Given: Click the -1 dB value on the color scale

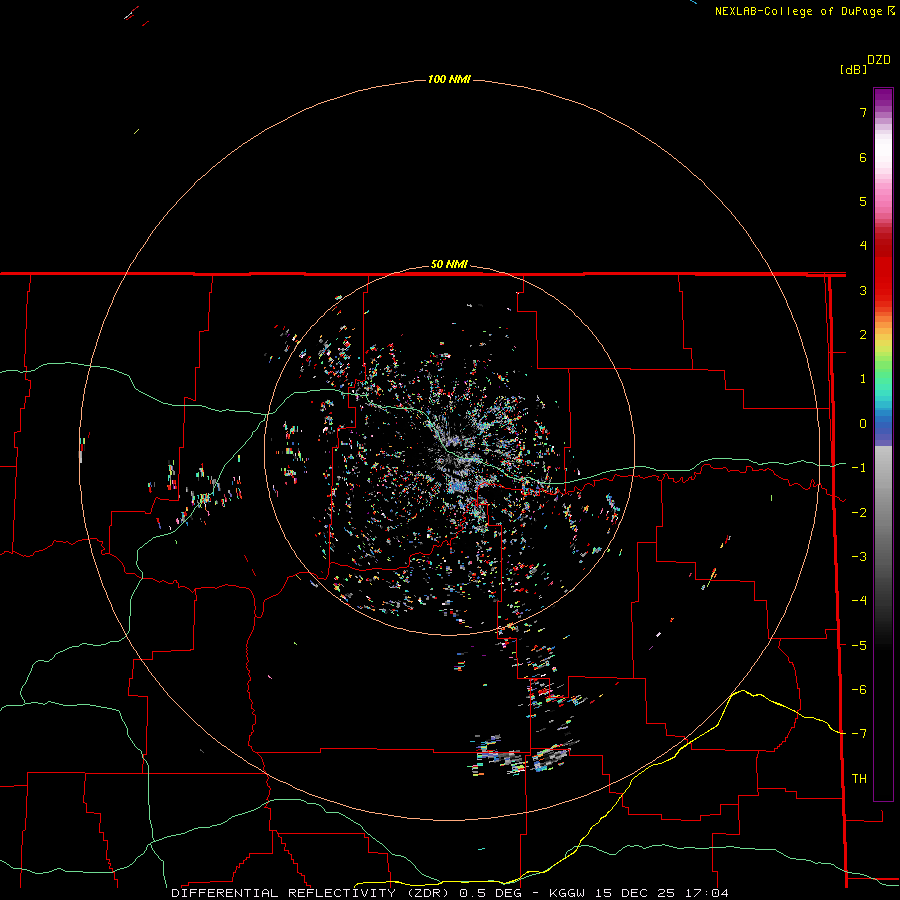Looking at the screenshot, I should pyautogui.click(x=859, y=468).
